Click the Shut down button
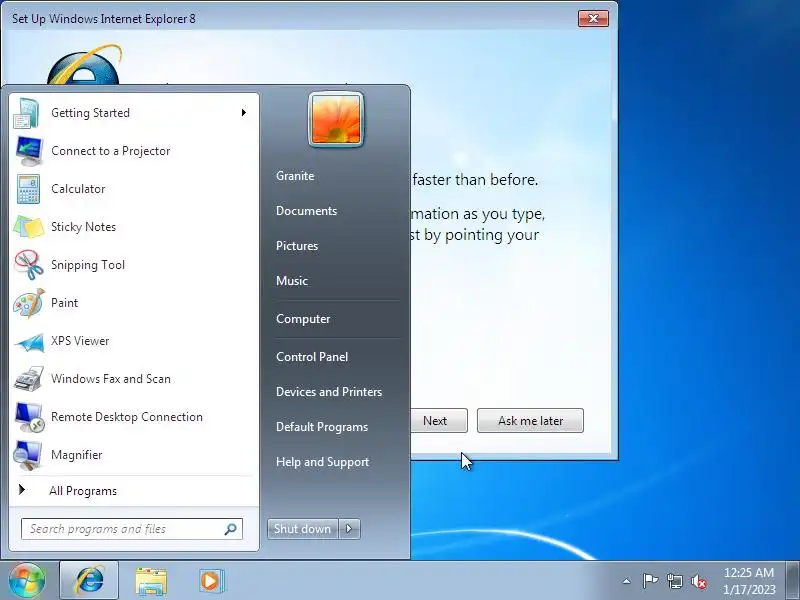 point(303,529)
